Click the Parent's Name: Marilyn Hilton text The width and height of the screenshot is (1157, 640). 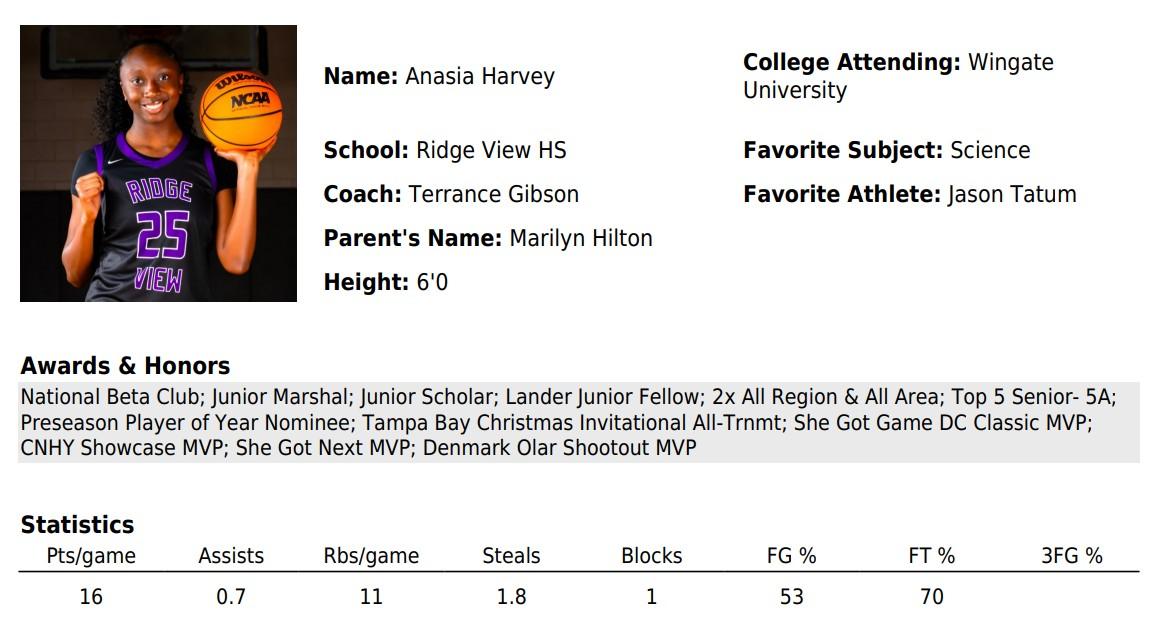(x=488, y=238)
